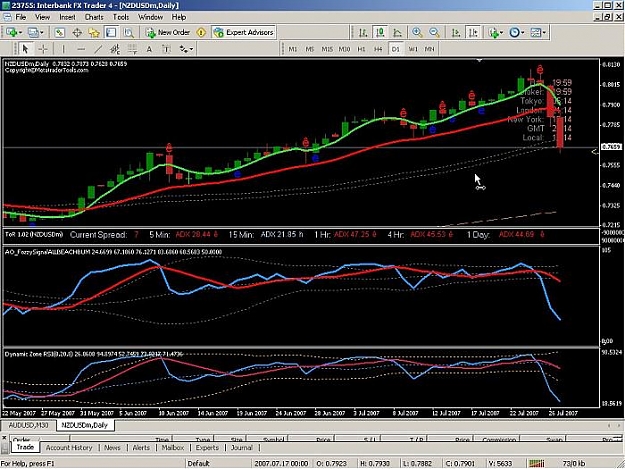Viewport: 625px width, 469px height.
Task: Select the Equidistant Channel tool
Action: coord(115,49)
